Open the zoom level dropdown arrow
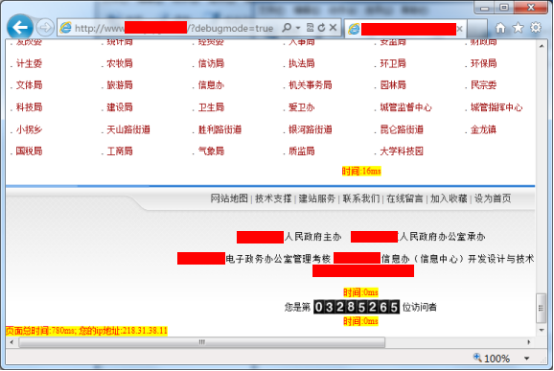Image resolution: width=554 pixels, height=371 pixels. pos(526,359)
